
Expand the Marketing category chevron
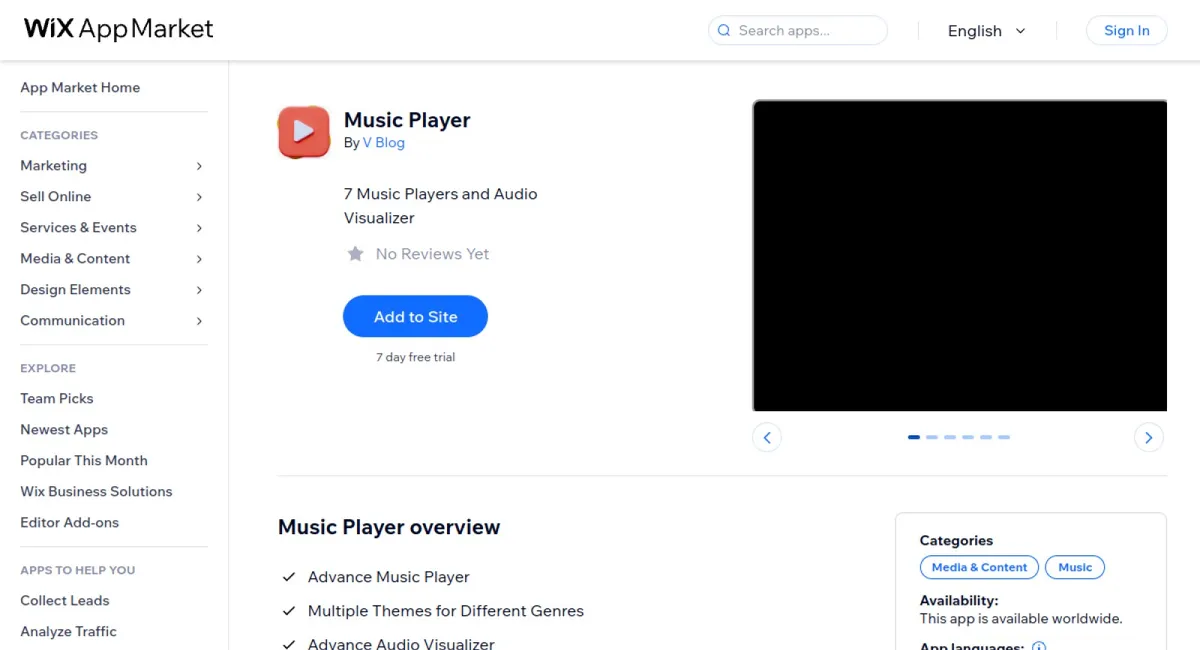pyautogui.click(x=199, y=166)
